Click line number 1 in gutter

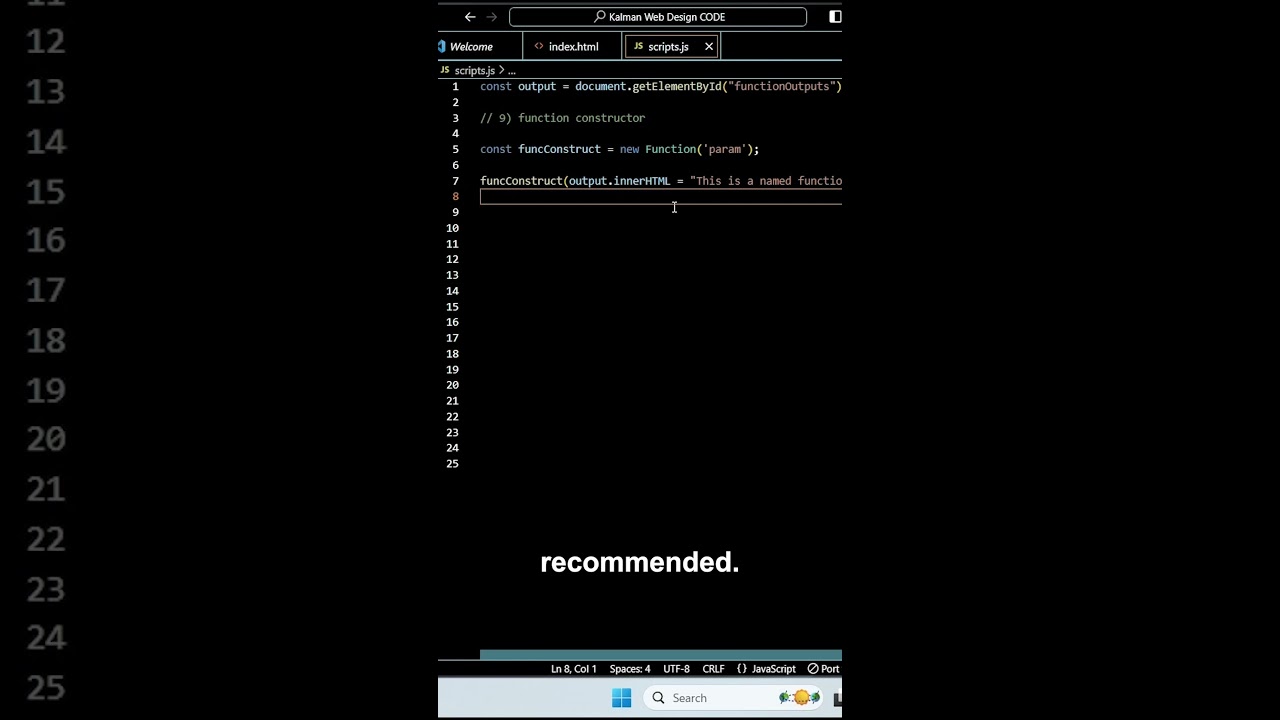455,87
